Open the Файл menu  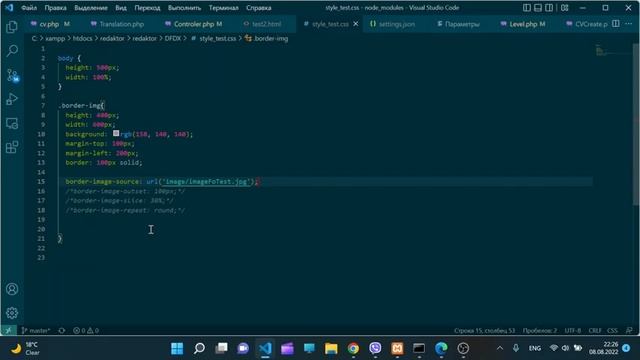pos(29,8)
